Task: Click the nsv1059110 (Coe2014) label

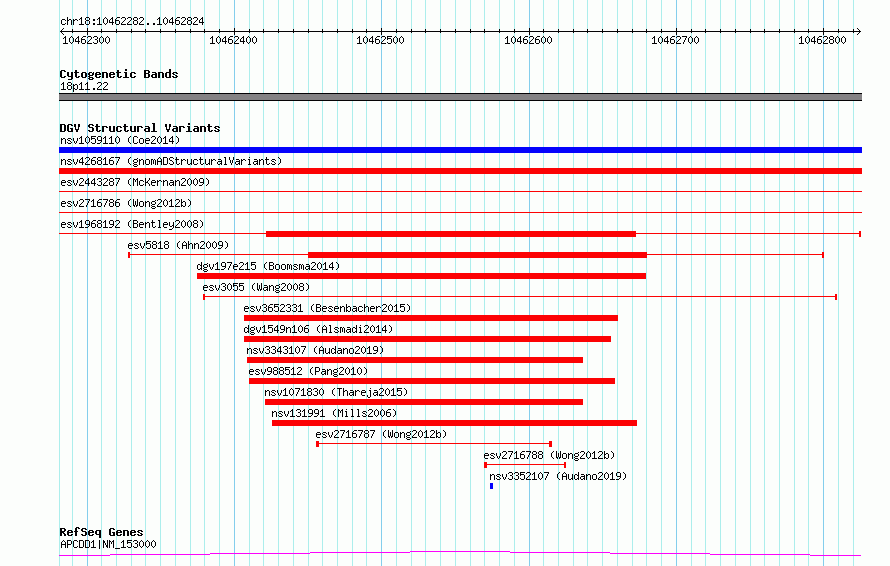Action: [120, 140]
